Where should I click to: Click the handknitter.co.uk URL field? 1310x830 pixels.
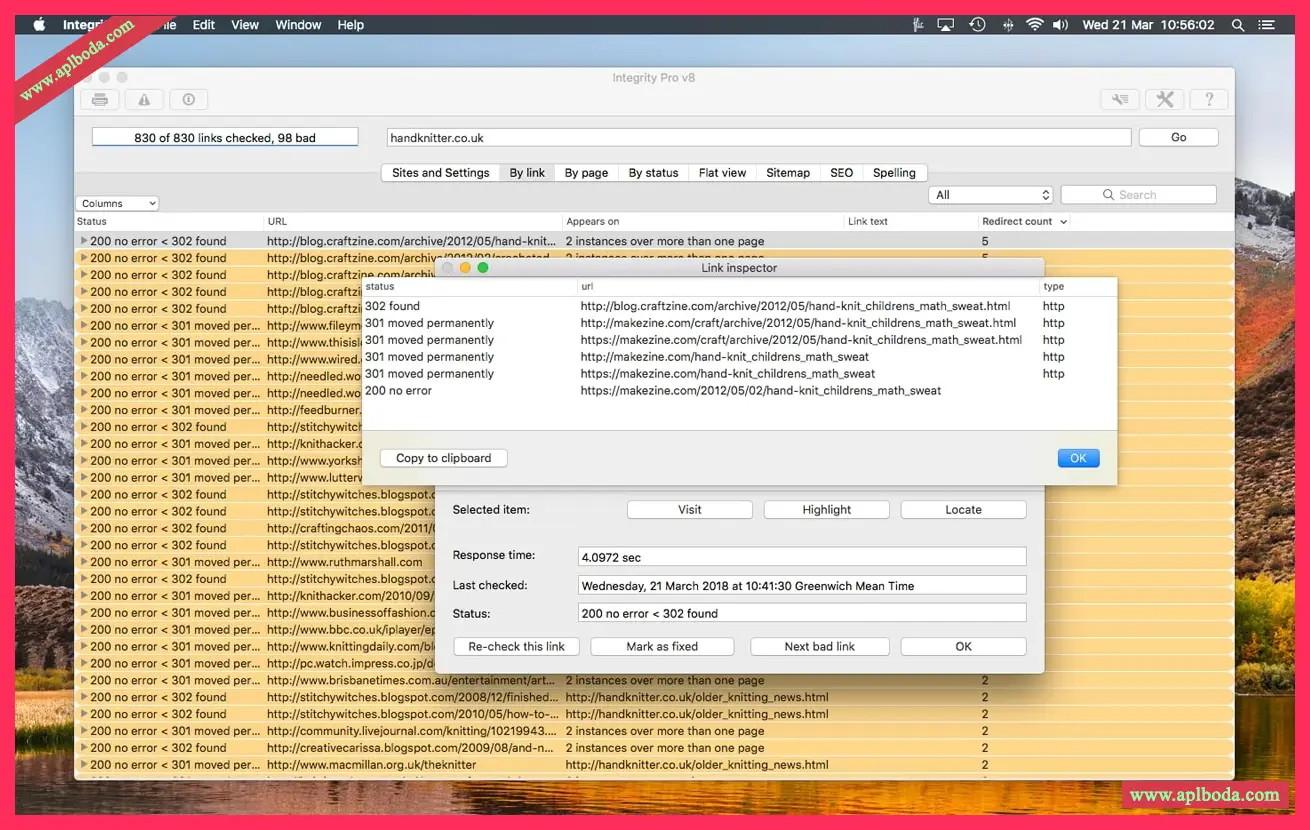758,138
